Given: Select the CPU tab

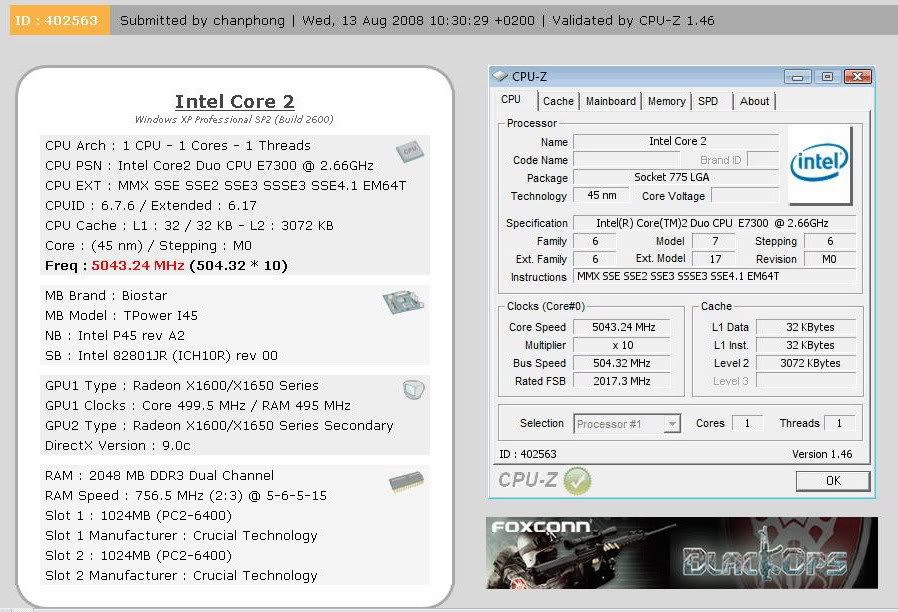Looking at the screenshot, I should click(511, 100).
